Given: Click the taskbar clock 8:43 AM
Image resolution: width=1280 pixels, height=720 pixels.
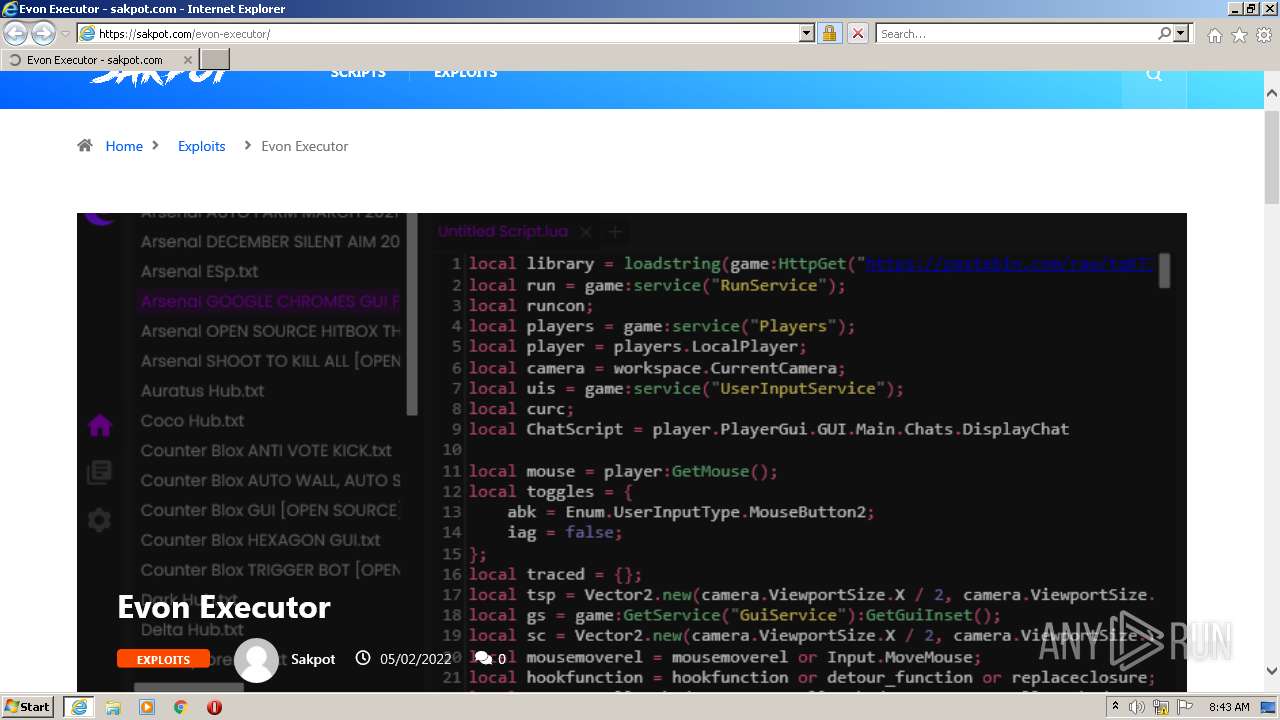Looking at the screenshot, I should pyautogui.click(x=1229, y=707).
